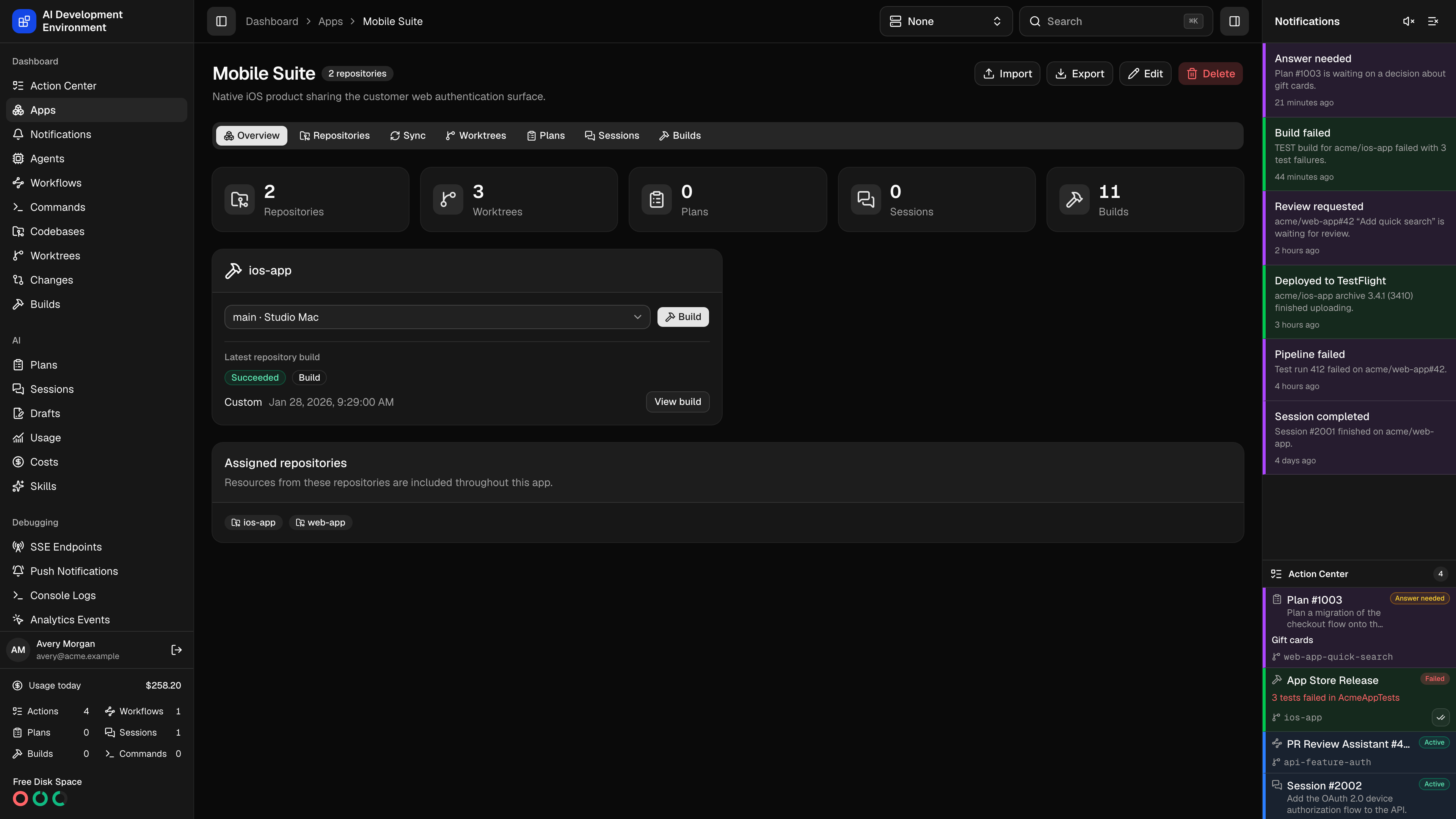Screen dimensions: 1456x819
Task: Click the Edit button
Action: 1145,74
